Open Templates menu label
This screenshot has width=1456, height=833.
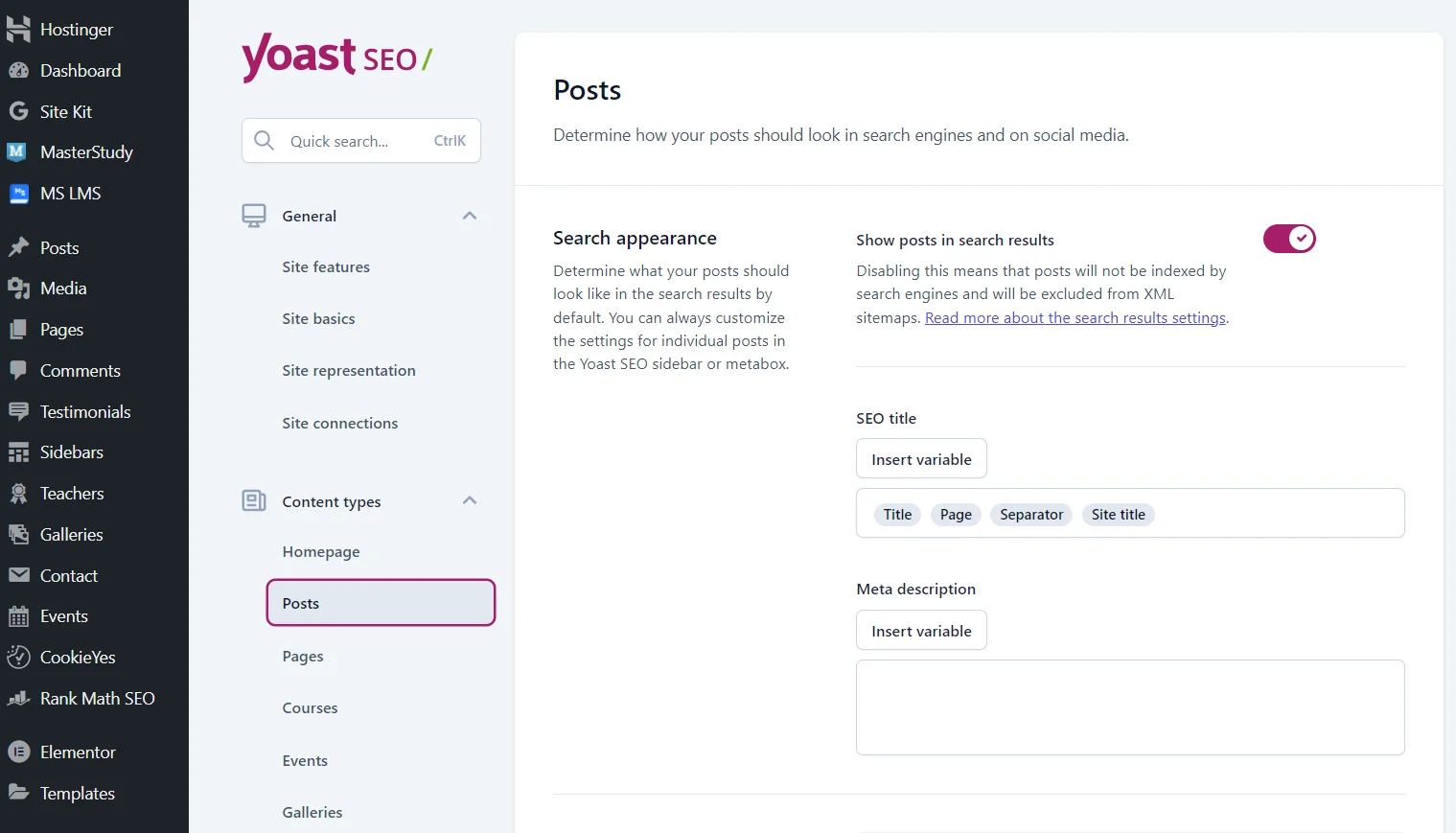[78, 794]
